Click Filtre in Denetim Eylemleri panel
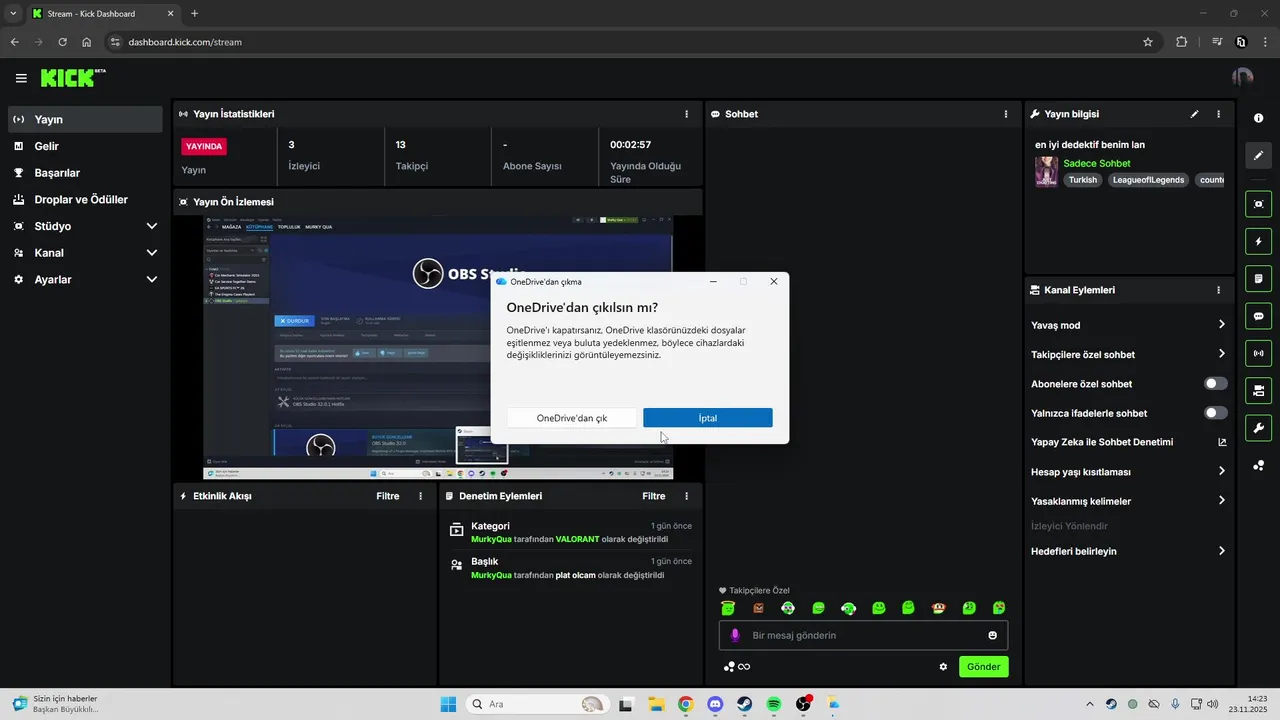The height and width of the screenshot is (720, 1280). coord(654,496)
